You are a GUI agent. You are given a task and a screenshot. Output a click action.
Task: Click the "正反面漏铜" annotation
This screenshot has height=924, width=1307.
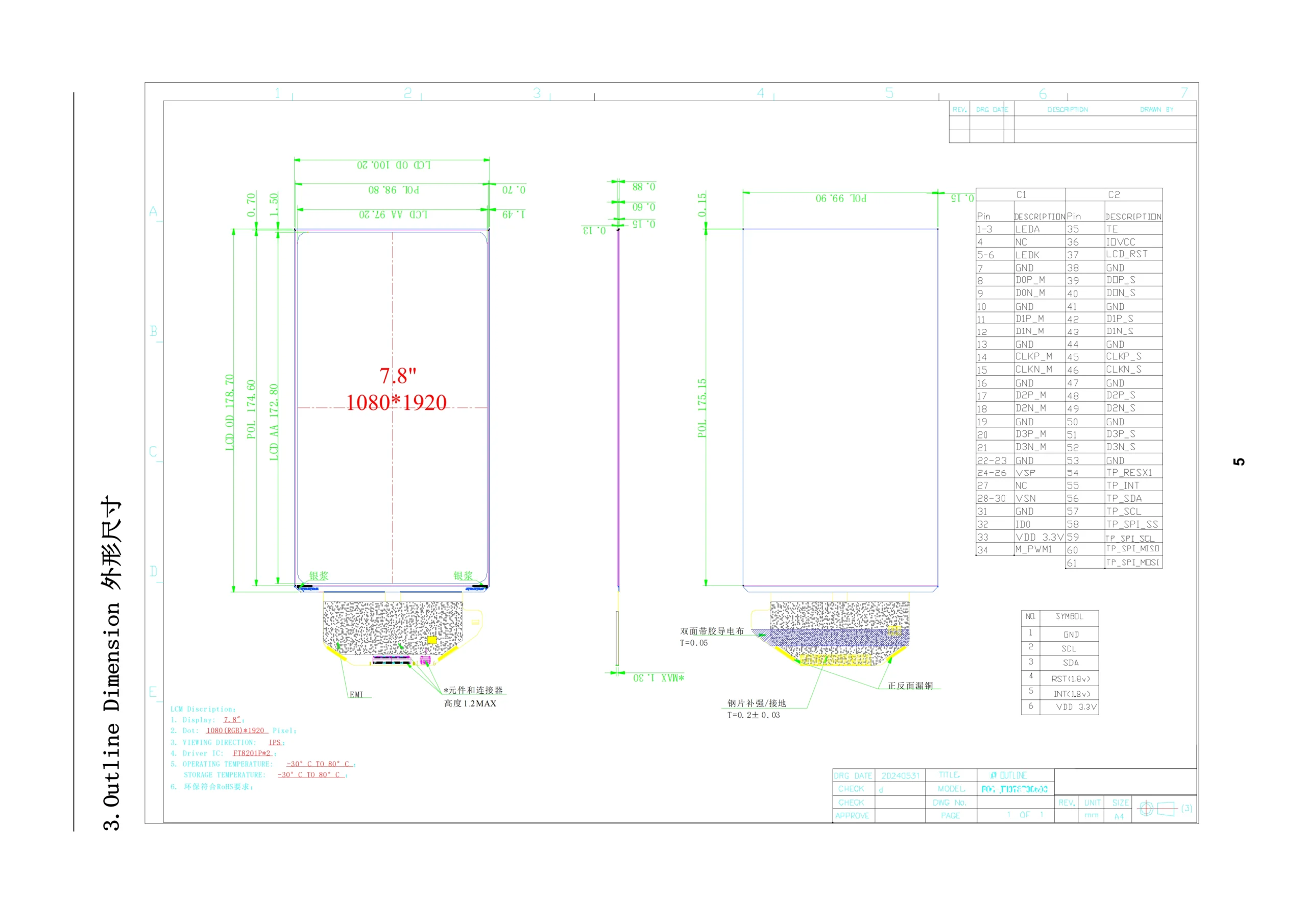click(910, 686)
